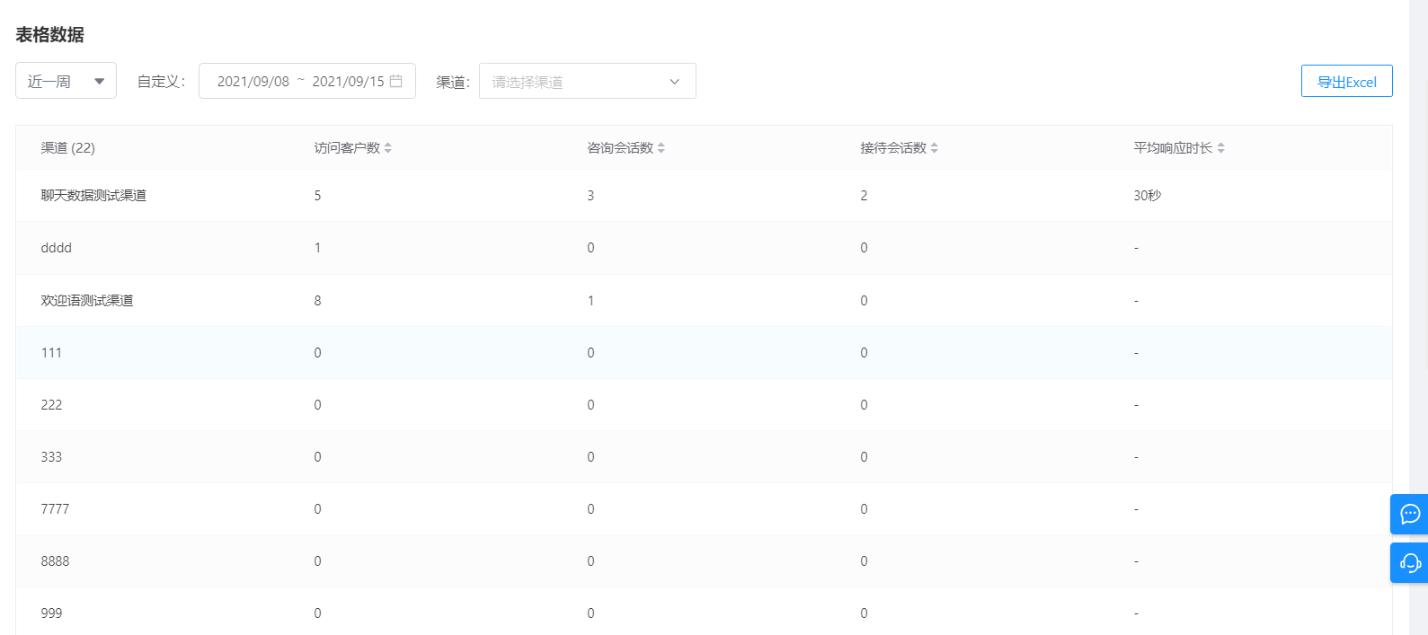
Task: Click end date 2021/09/15 field
Action: tap(348, 81)
